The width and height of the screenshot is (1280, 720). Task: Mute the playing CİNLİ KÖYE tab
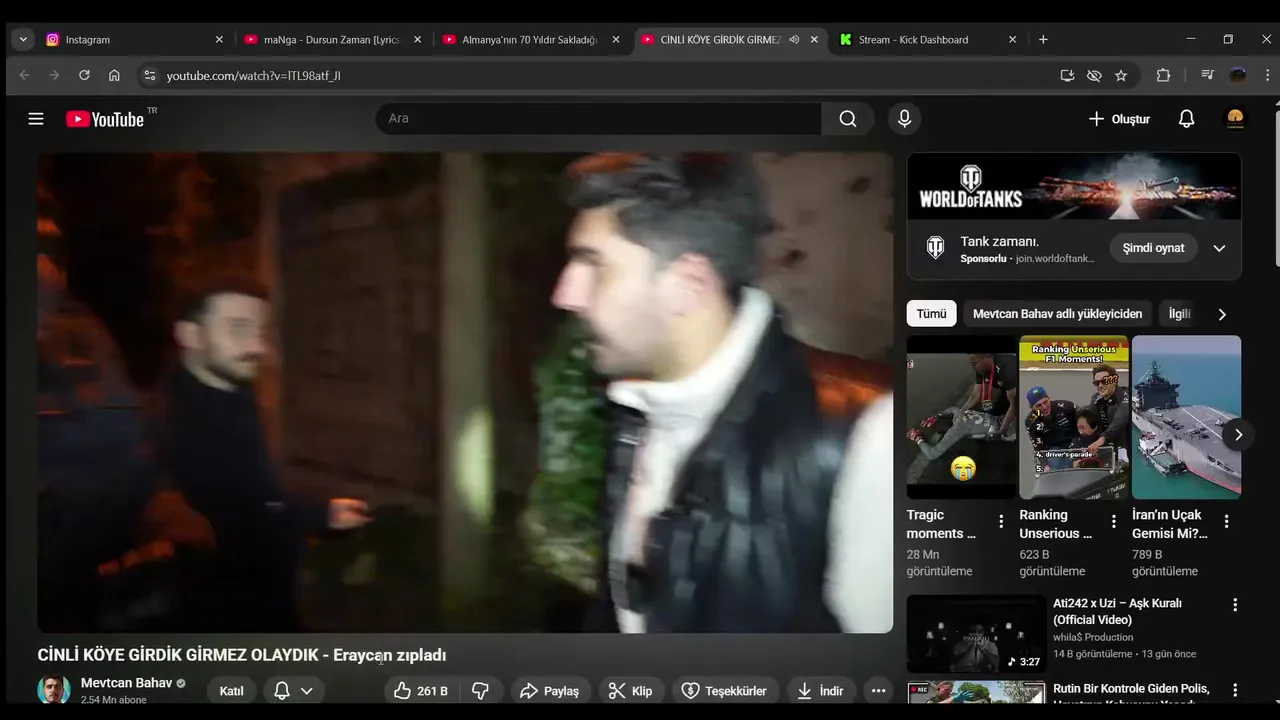pos(794,40)
